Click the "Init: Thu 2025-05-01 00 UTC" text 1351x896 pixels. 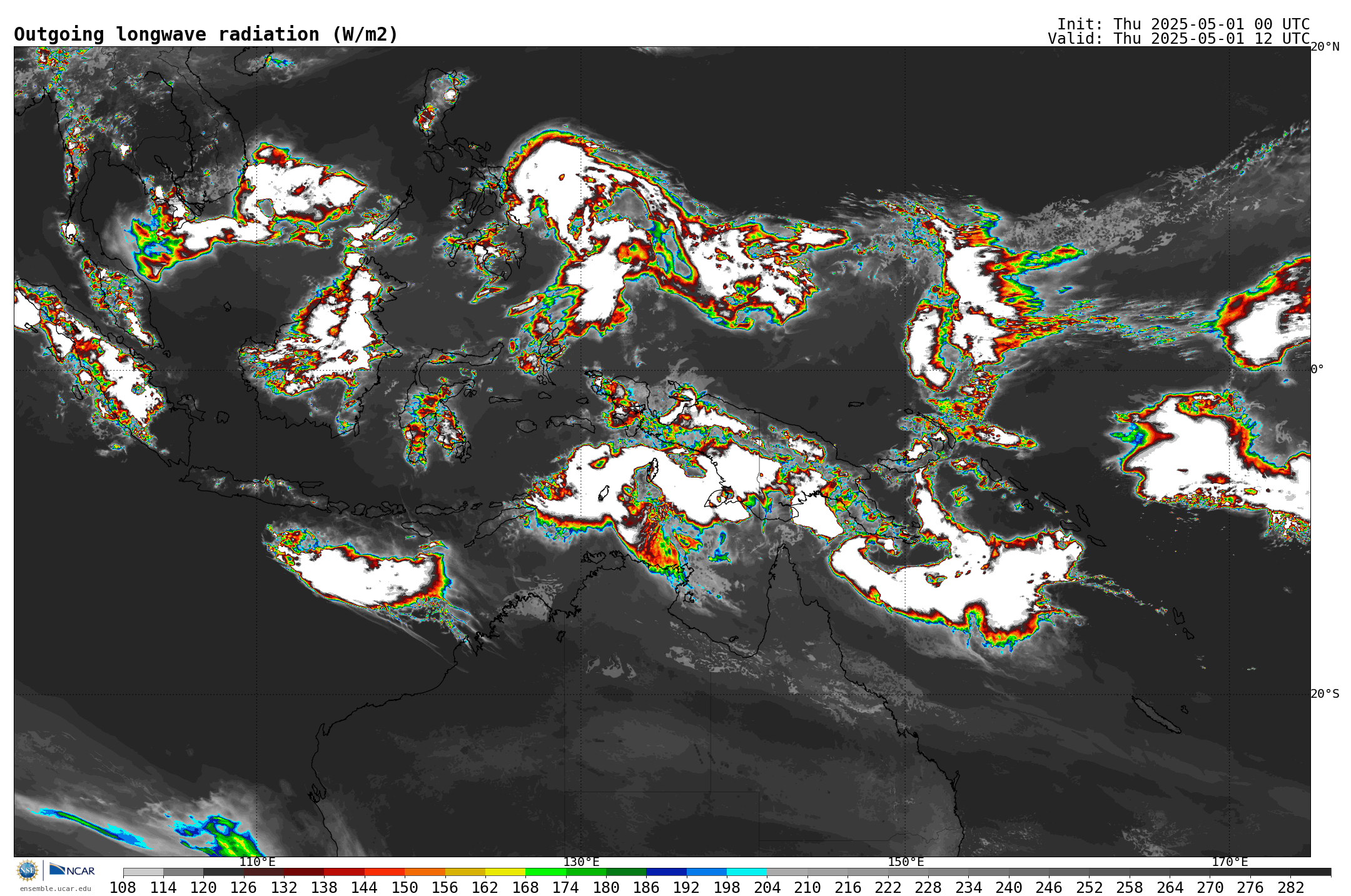pos(1183,24)
